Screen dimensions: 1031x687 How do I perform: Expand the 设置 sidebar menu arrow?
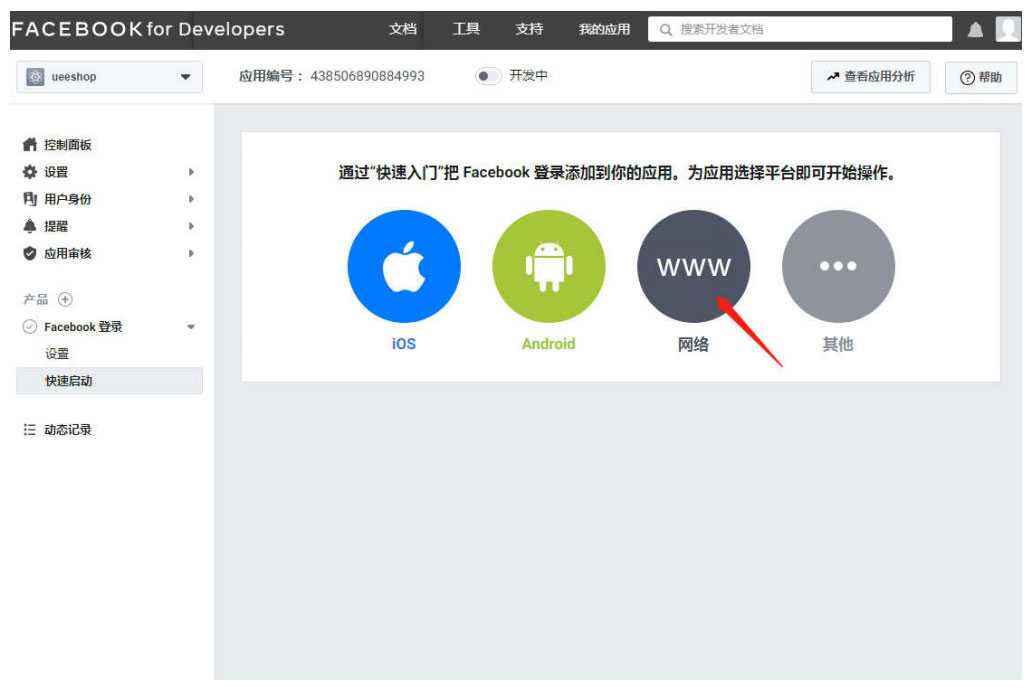tap(191, 172)
